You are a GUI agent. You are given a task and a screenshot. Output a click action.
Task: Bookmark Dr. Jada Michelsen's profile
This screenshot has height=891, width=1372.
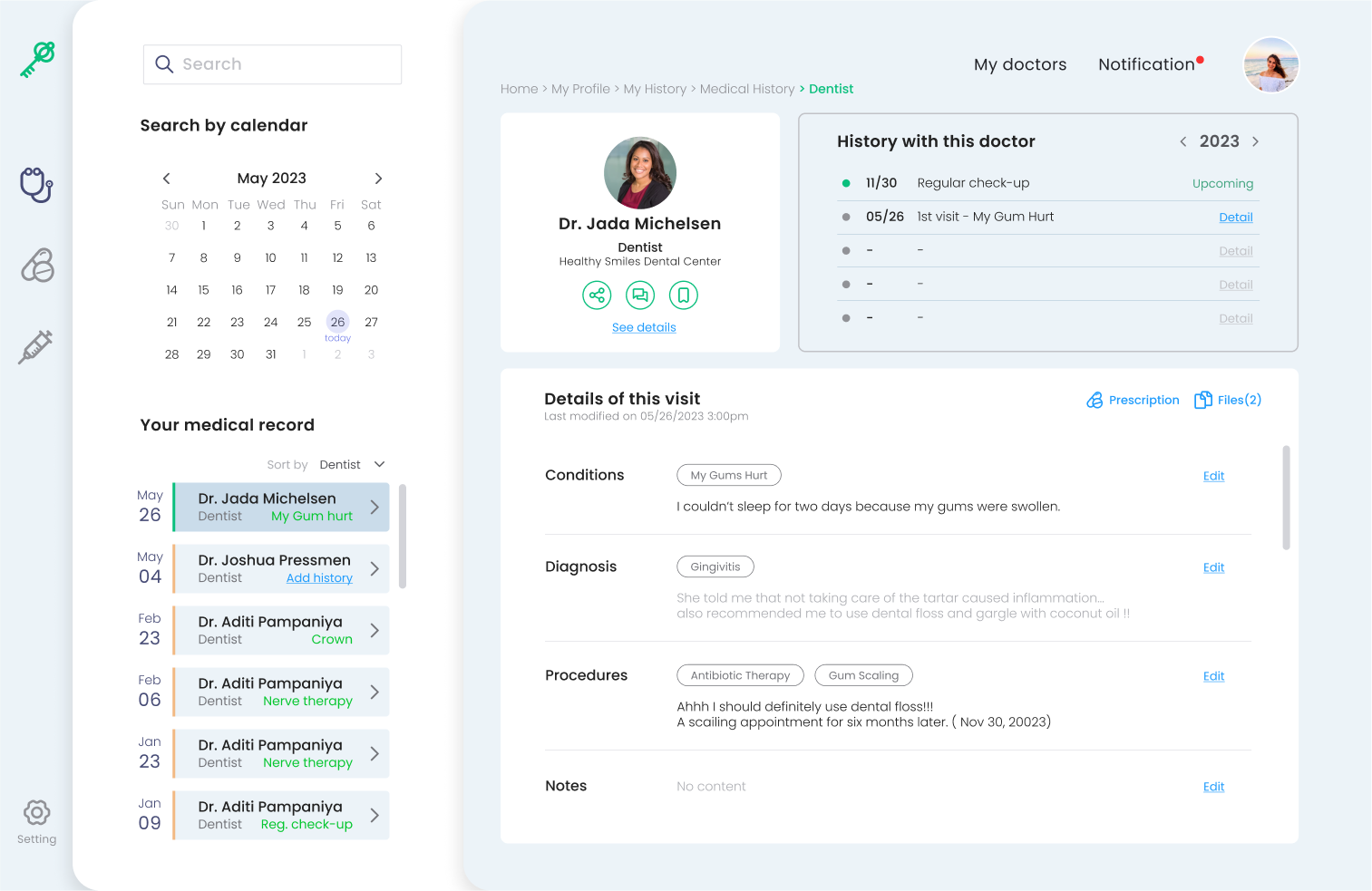(684, 295)
